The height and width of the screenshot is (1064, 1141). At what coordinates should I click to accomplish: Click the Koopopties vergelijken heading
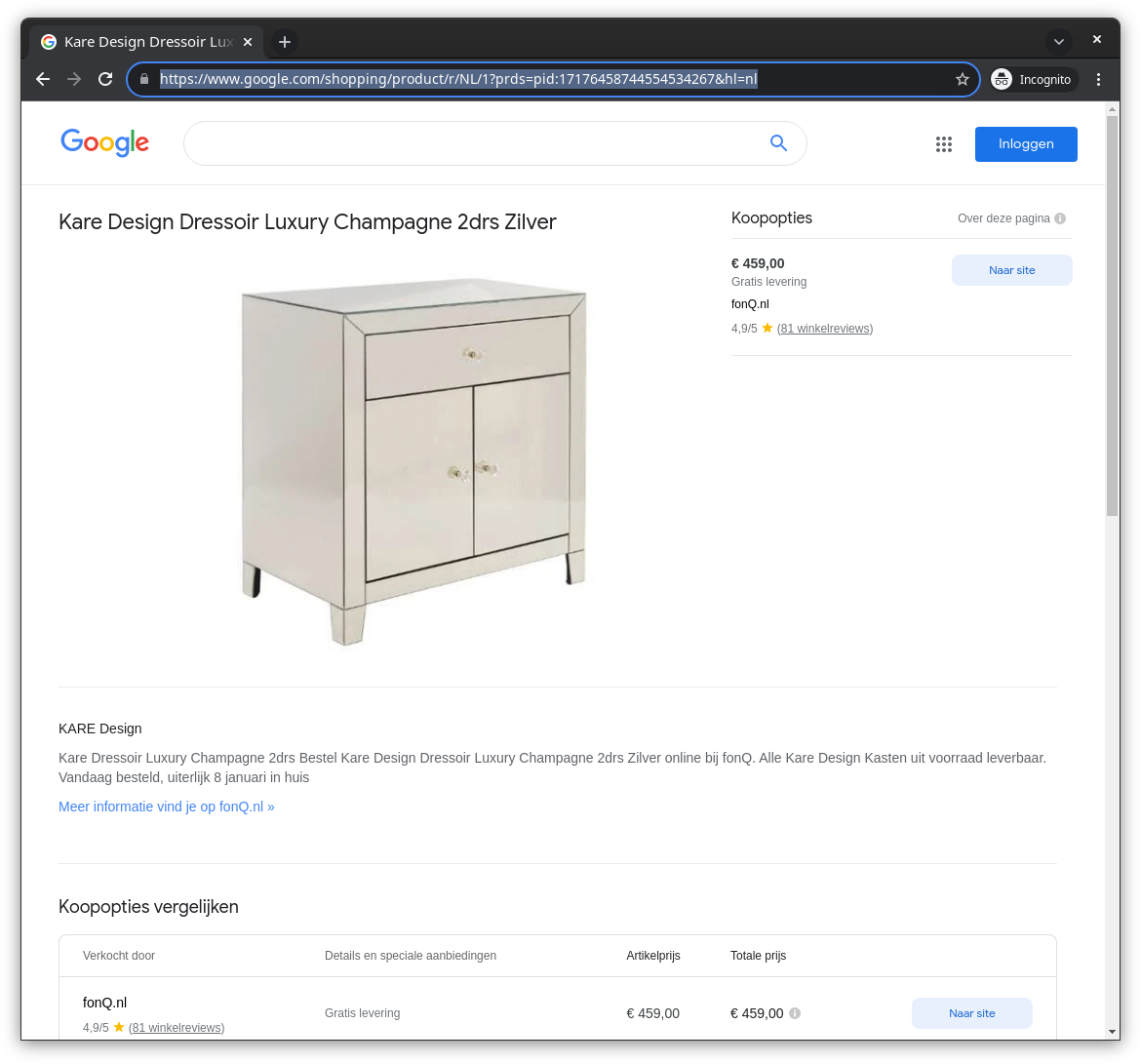(148, 907)
